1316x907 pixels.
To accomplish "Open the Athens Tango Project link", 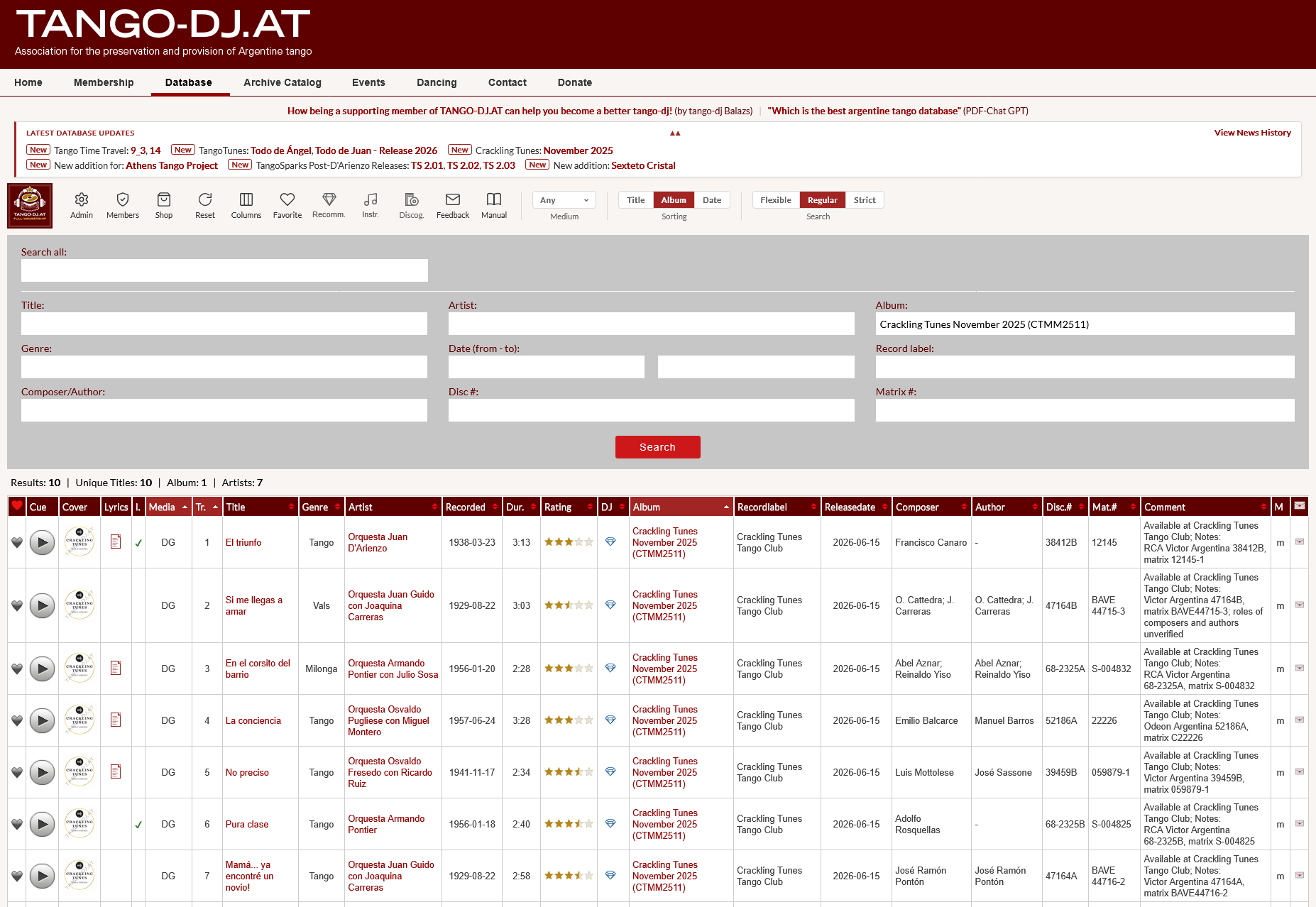I will [172, 165].
